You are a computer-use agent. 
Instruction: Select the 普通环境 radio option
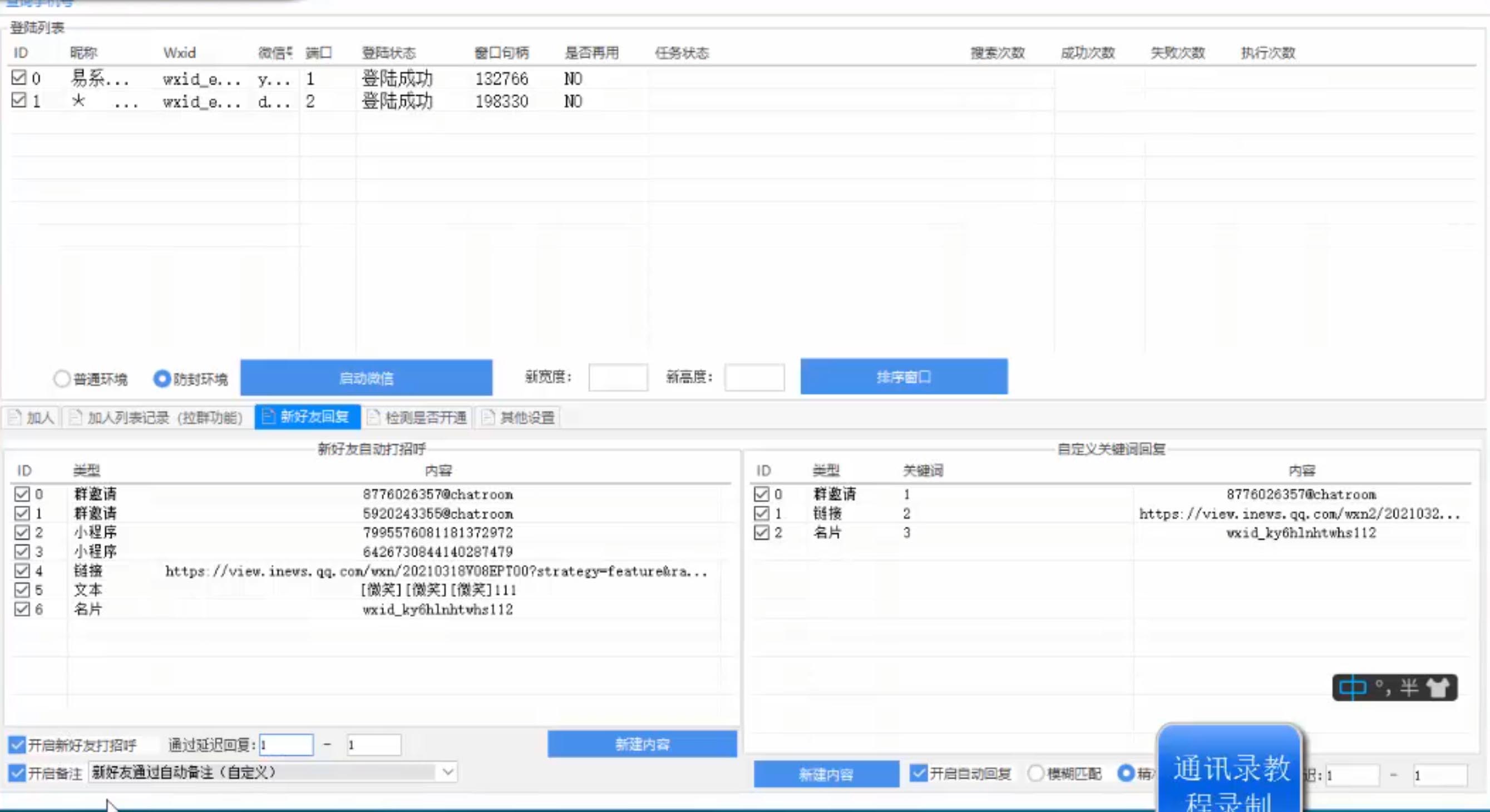pyautogui.click(x=62, y=379)
